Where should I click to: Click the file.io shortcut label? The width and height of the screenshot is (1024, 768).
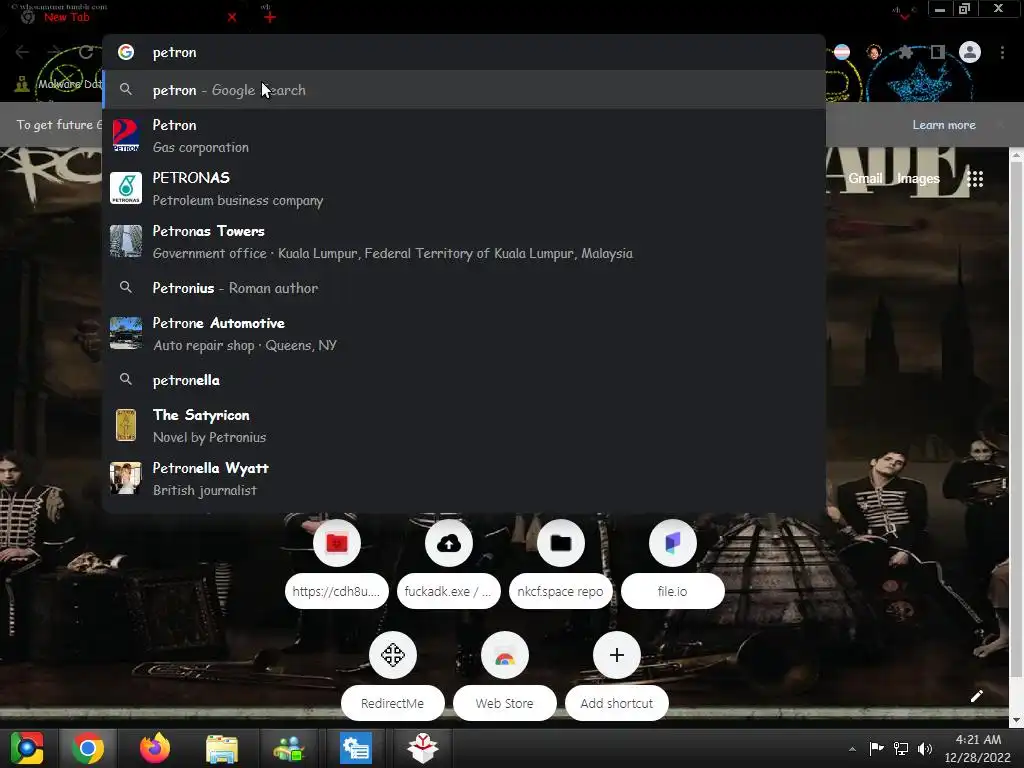click(x=673, y=592)
